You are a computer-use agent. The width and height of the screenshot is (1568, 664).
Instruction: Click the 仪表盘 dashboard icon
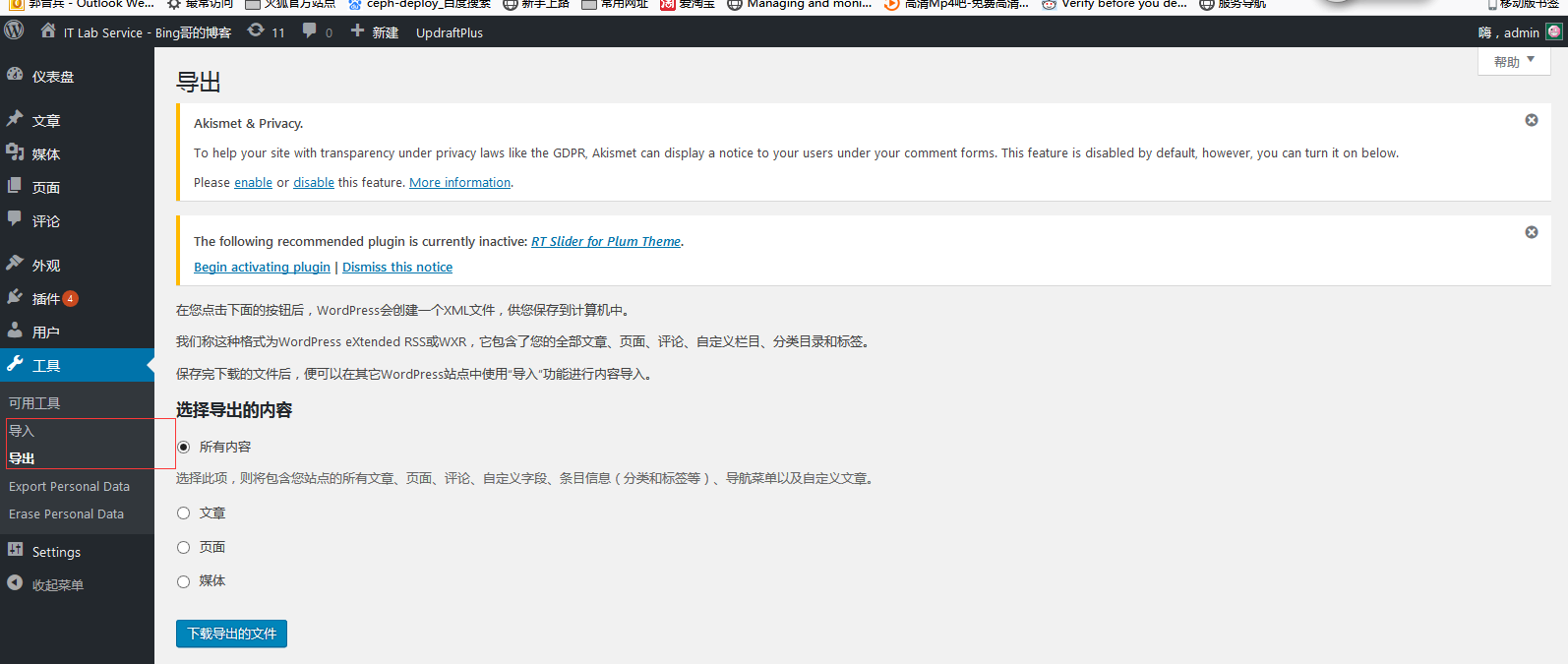coord(15,75)
